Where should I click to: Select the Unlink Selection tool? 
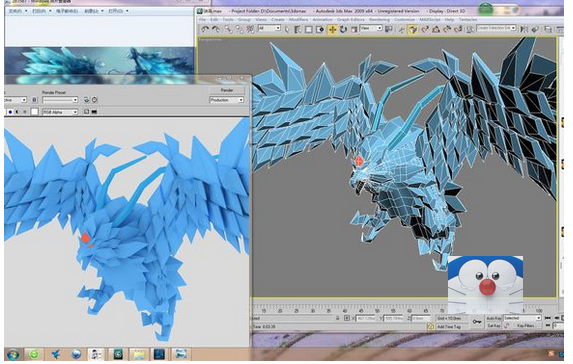(239, 30)
